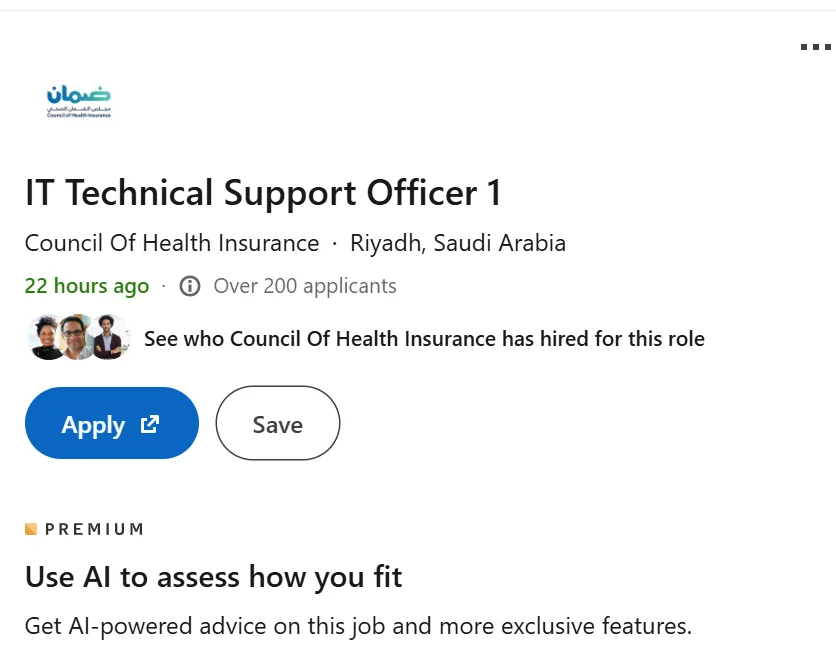Screen dimensions: 836x660
Task: Select the avatar of man in suit
Action: tap(109, 337)
